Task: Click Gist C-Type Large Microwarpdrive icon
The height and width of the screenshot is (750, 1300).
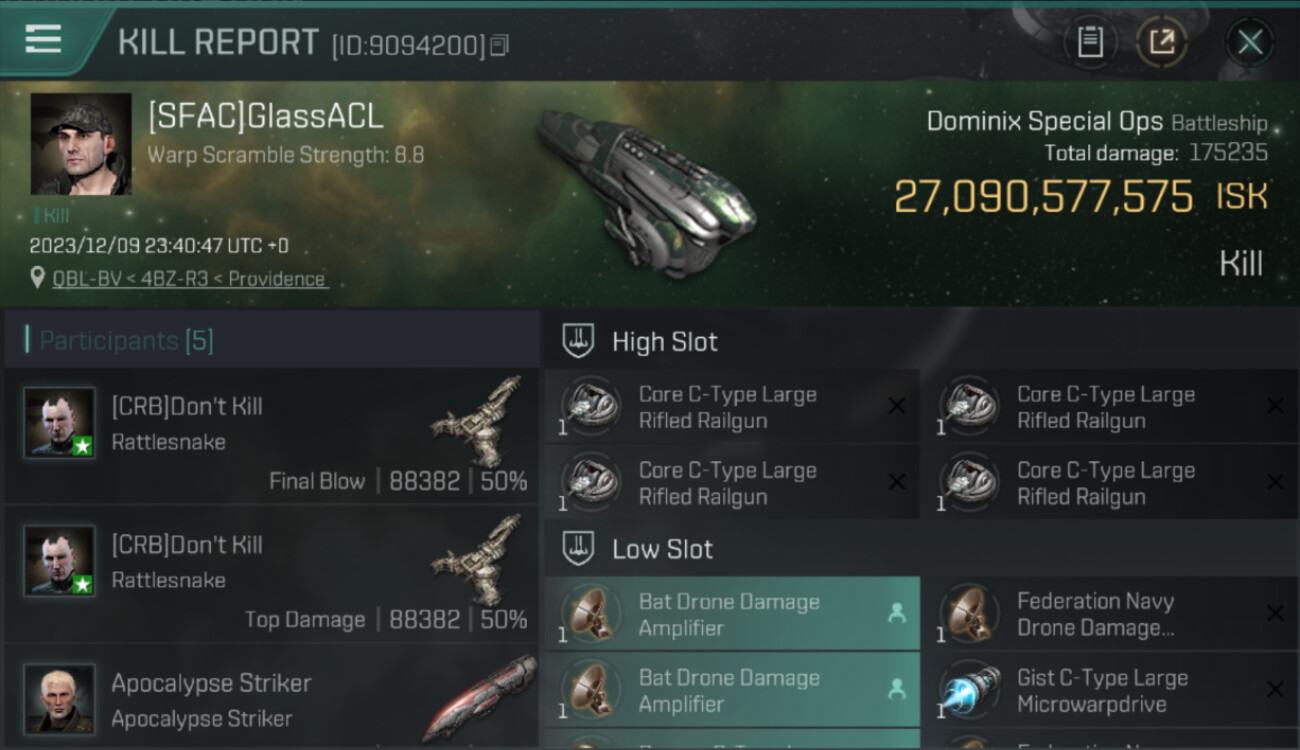Action: coord(969,689)
